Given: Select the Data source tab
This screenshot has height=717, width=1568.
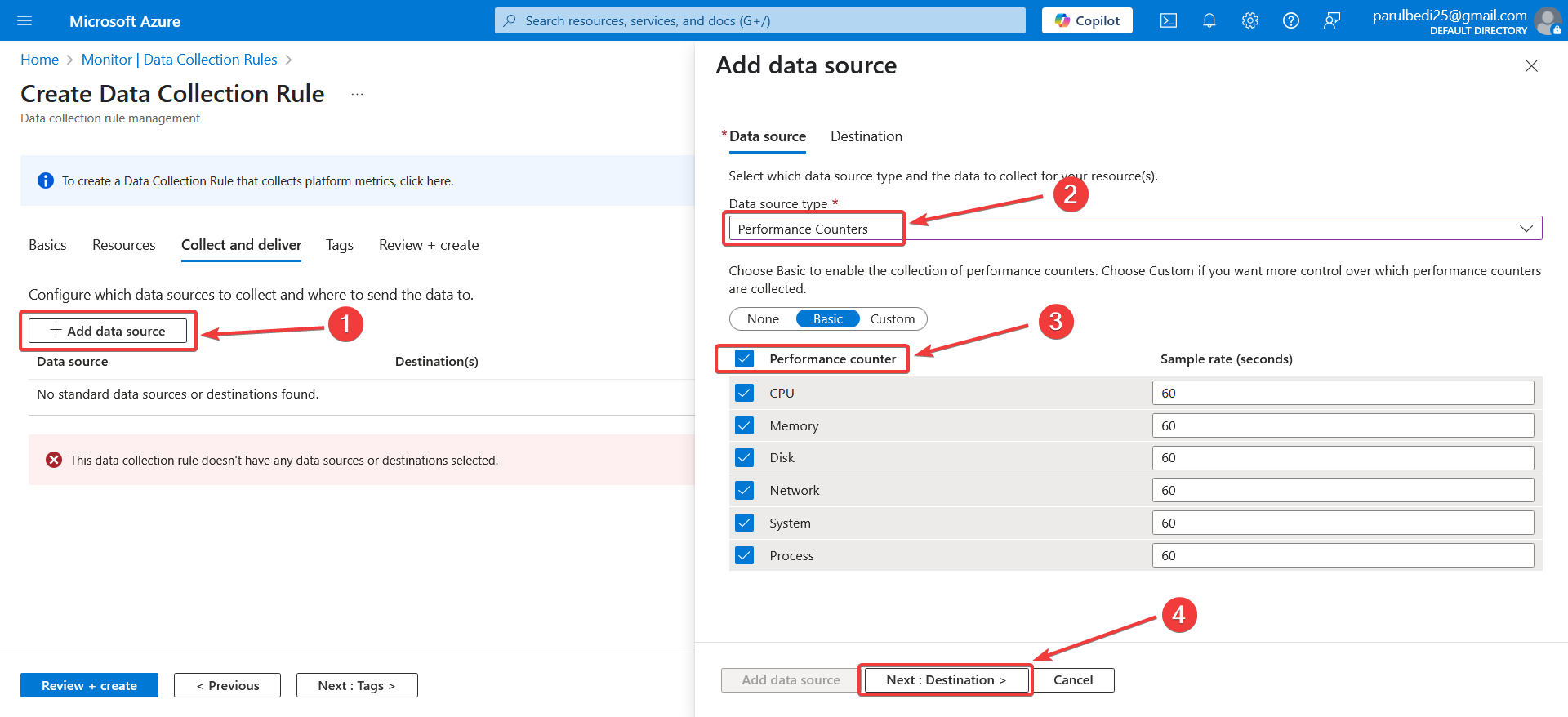Looking at the screenshot, I should (x=767, y=136).
